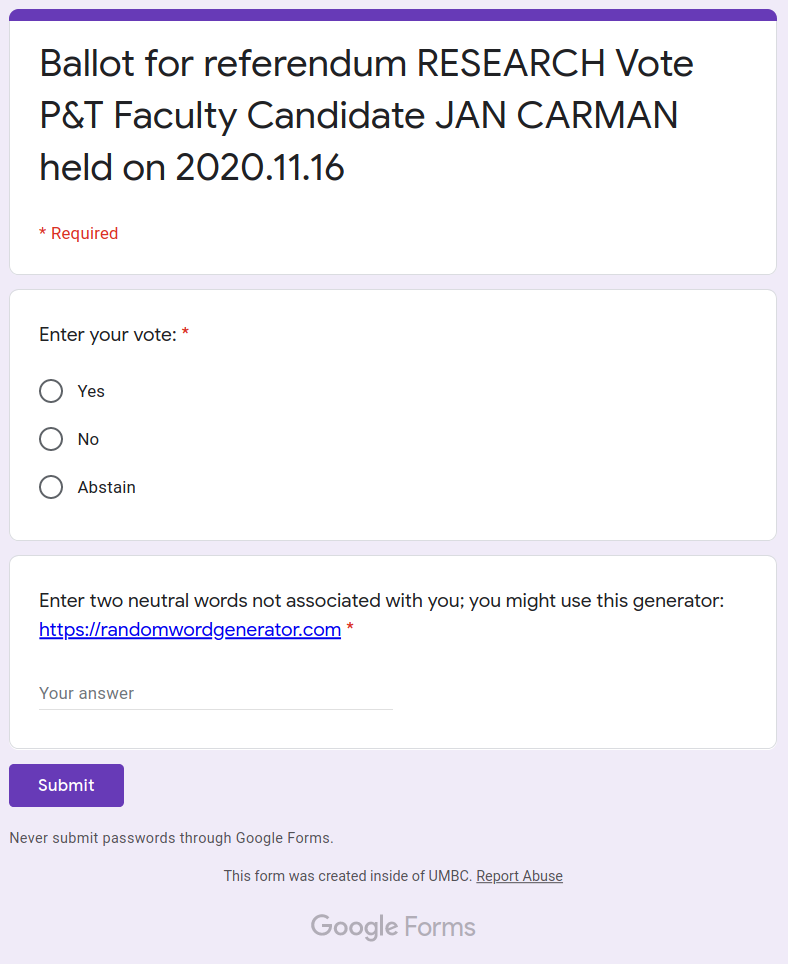788x964 pixels.
Task: Click the ballot title heading text
Action: 366,116
